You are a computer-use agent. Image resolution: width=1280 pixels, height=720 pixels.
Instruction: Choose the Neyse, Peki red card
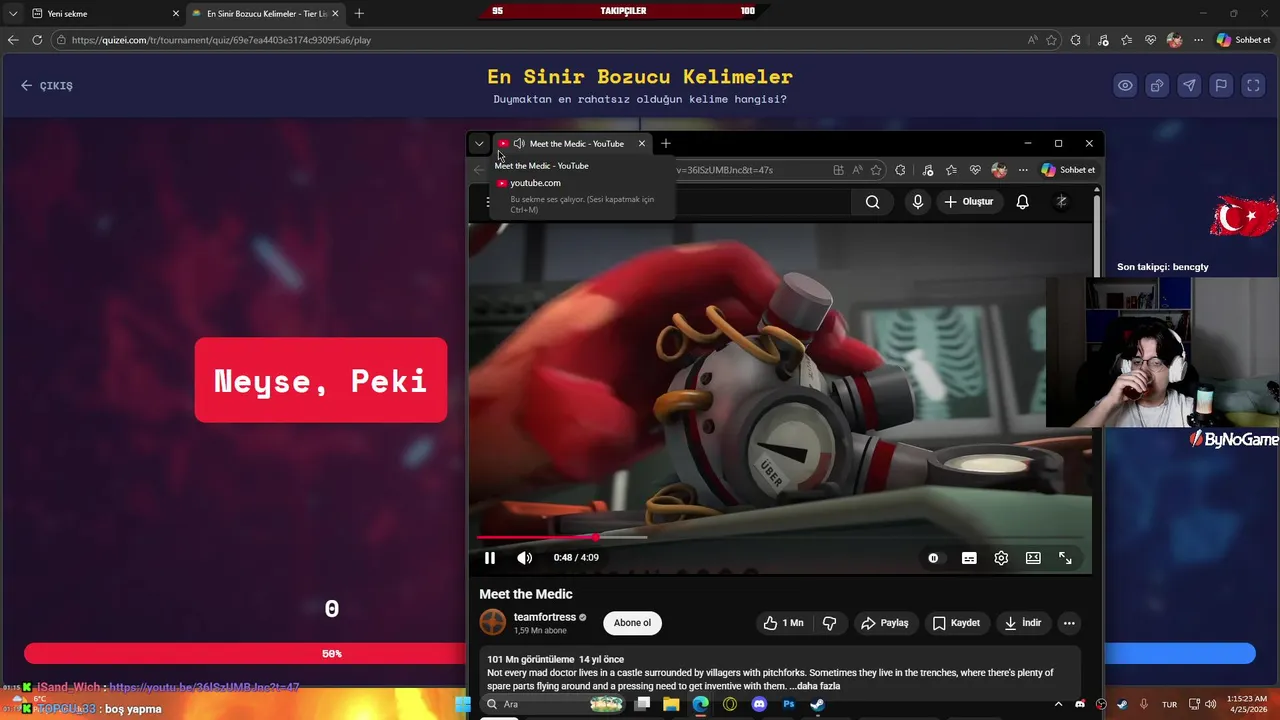pos(321,380)
